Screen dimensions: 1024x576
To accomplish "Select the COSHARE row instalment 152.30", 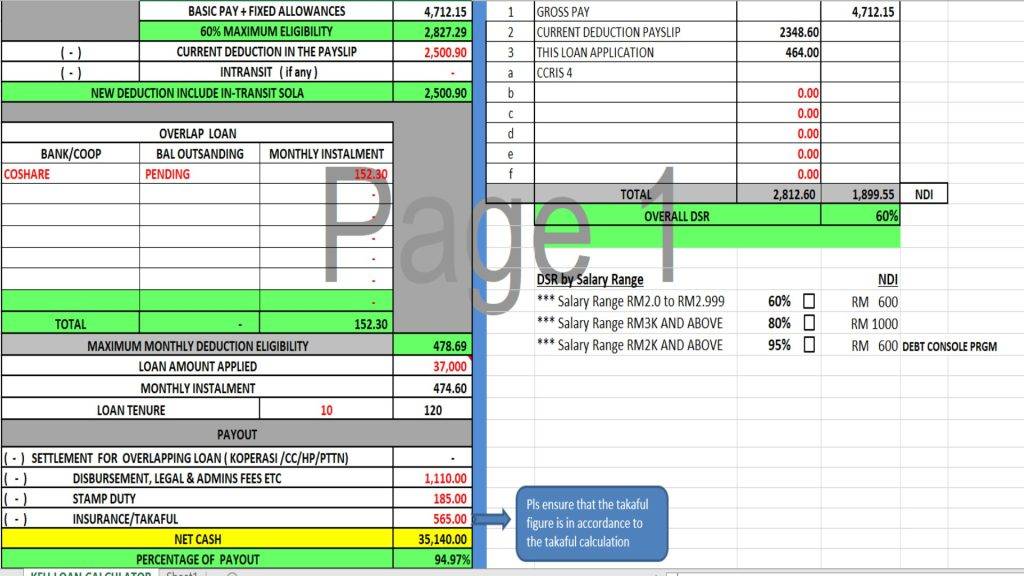I will (327, 174).
